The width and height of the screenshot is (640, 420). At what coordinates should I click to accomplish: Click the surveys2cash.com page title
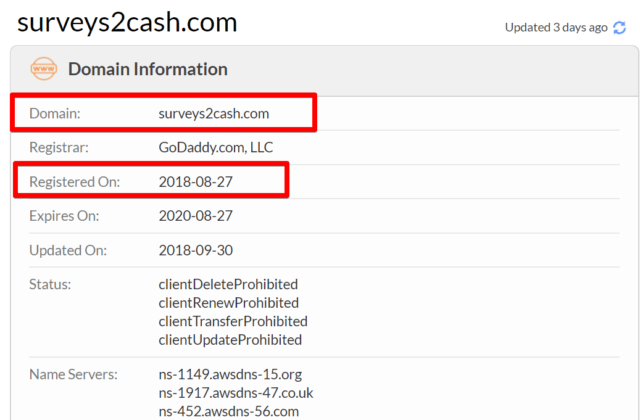tap(127, 23)
